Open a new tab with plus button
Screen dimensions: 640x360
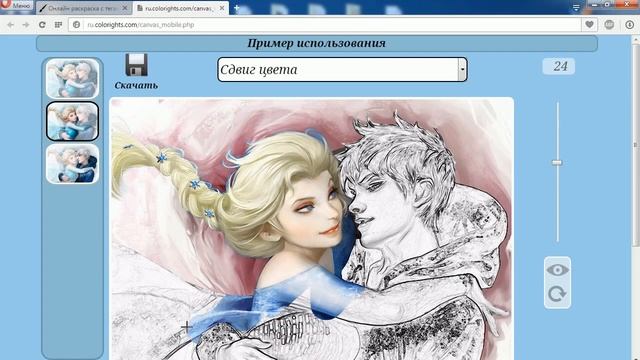tap(236, 8)
